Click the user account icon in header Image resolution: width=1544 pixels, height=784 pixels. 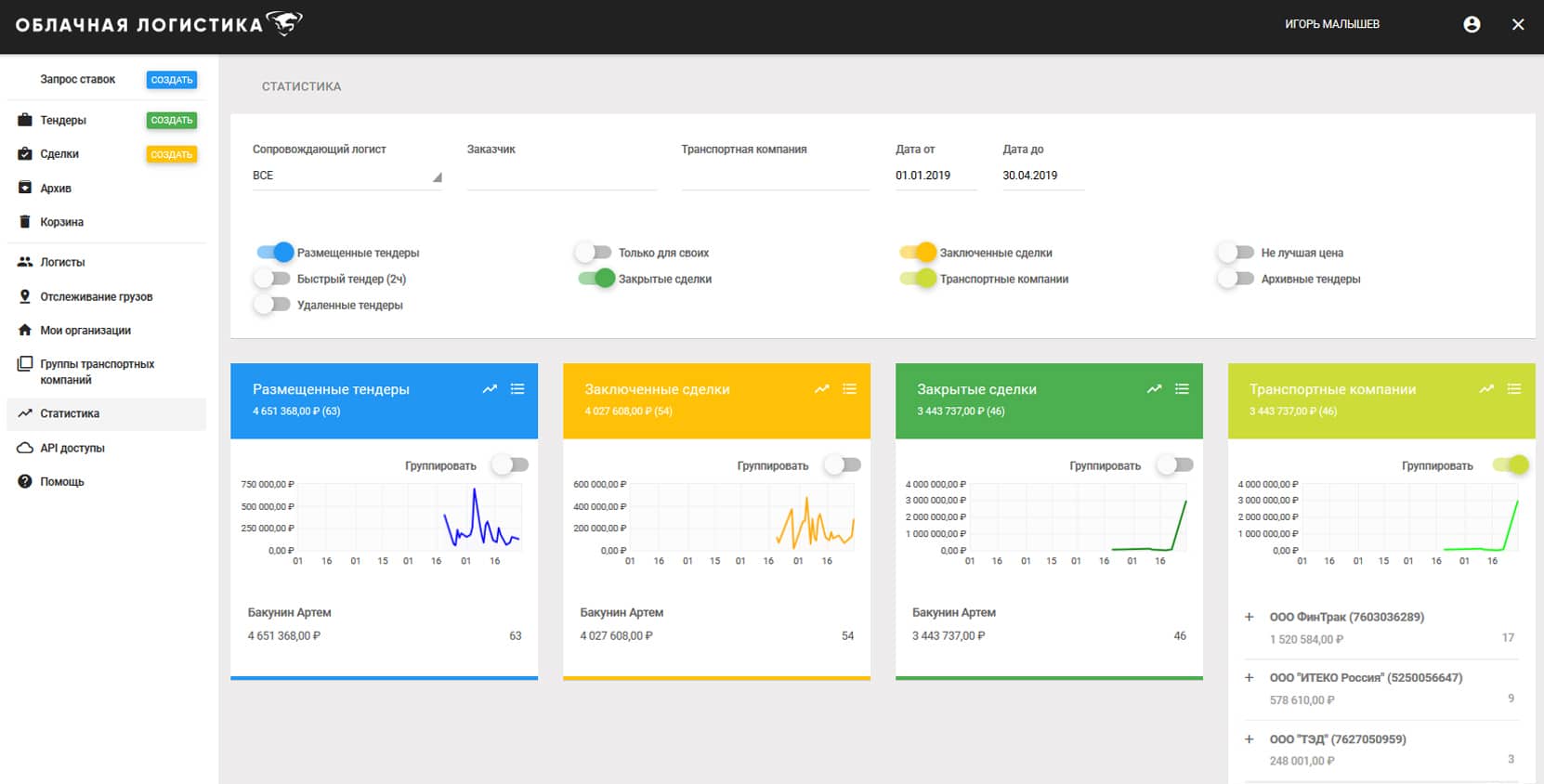click(x=1472, y=24)
